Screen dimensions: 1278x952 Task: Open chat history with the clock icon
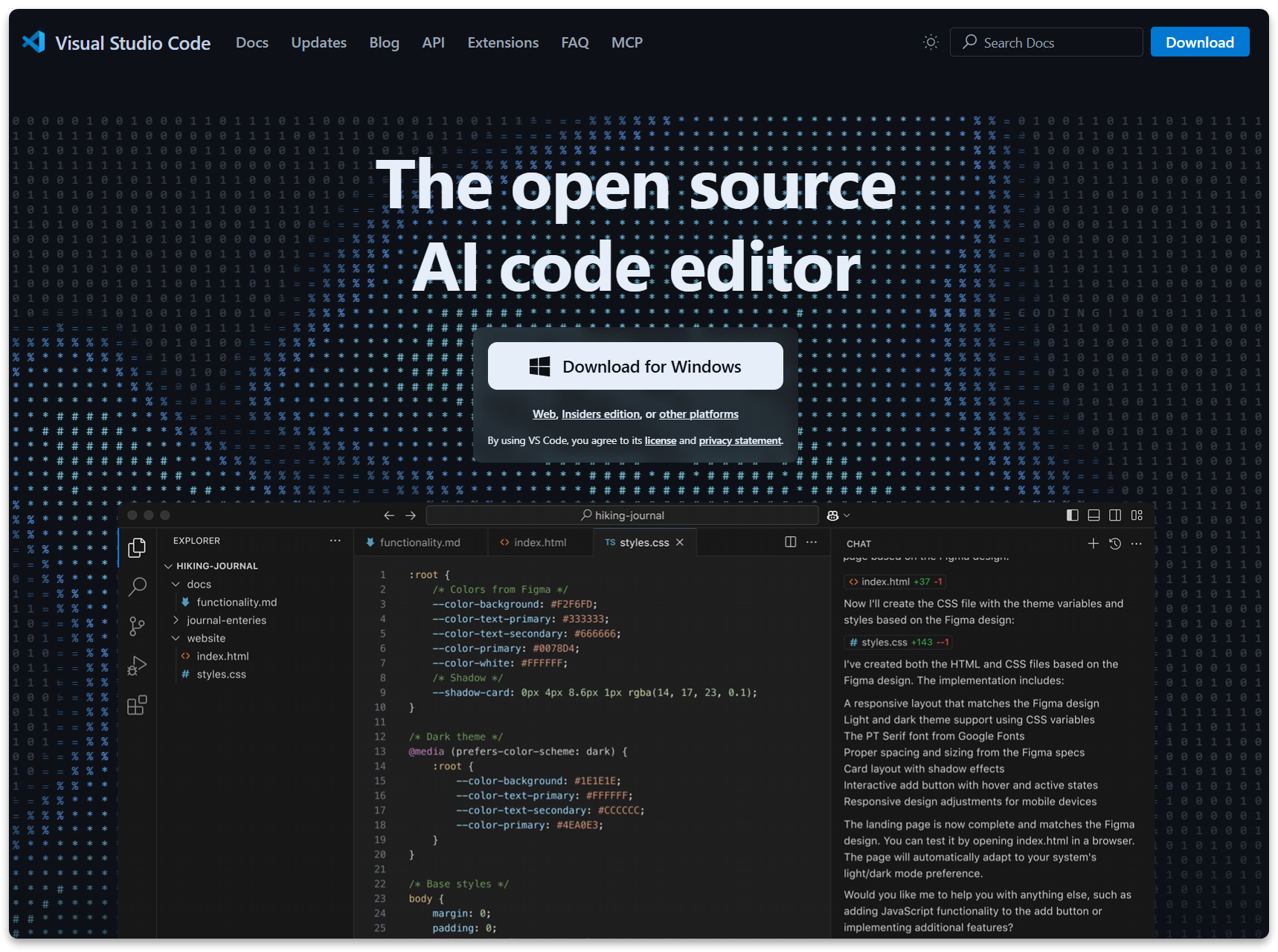click(x=1114, y=544)
